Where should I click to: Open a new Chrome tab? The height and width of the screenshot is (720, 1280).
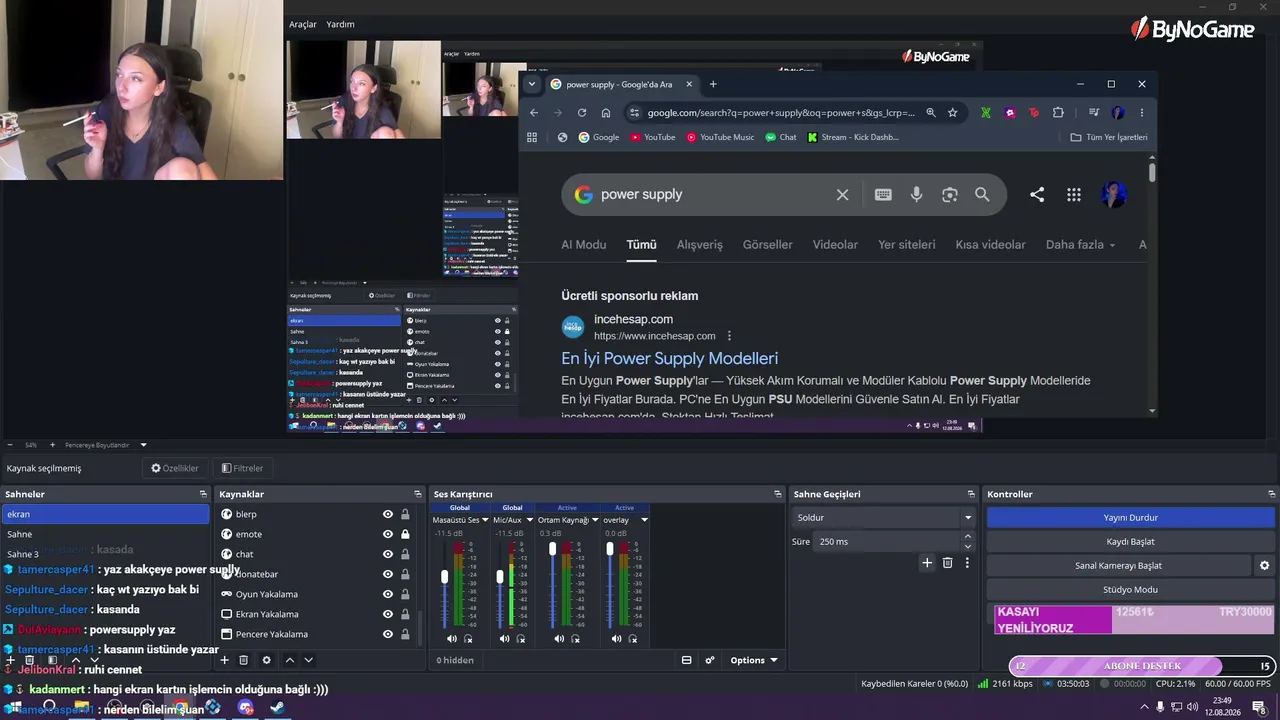713,84
